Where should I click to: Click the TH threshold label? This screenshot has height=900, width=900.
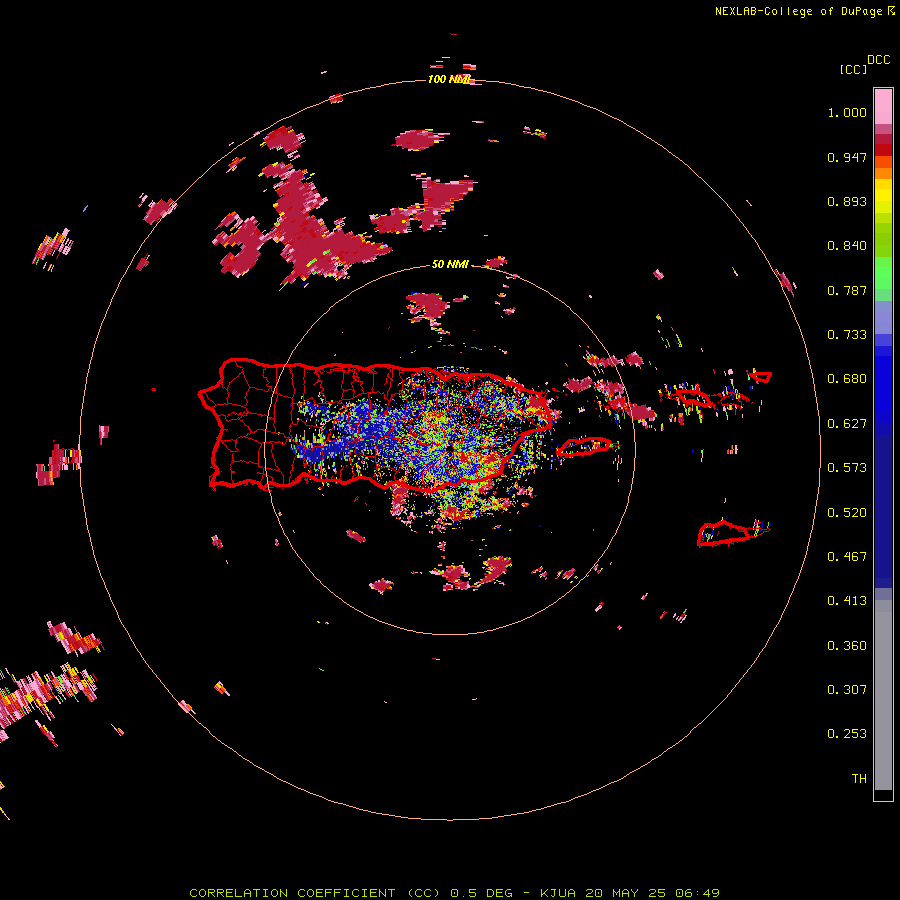[859, 779]
